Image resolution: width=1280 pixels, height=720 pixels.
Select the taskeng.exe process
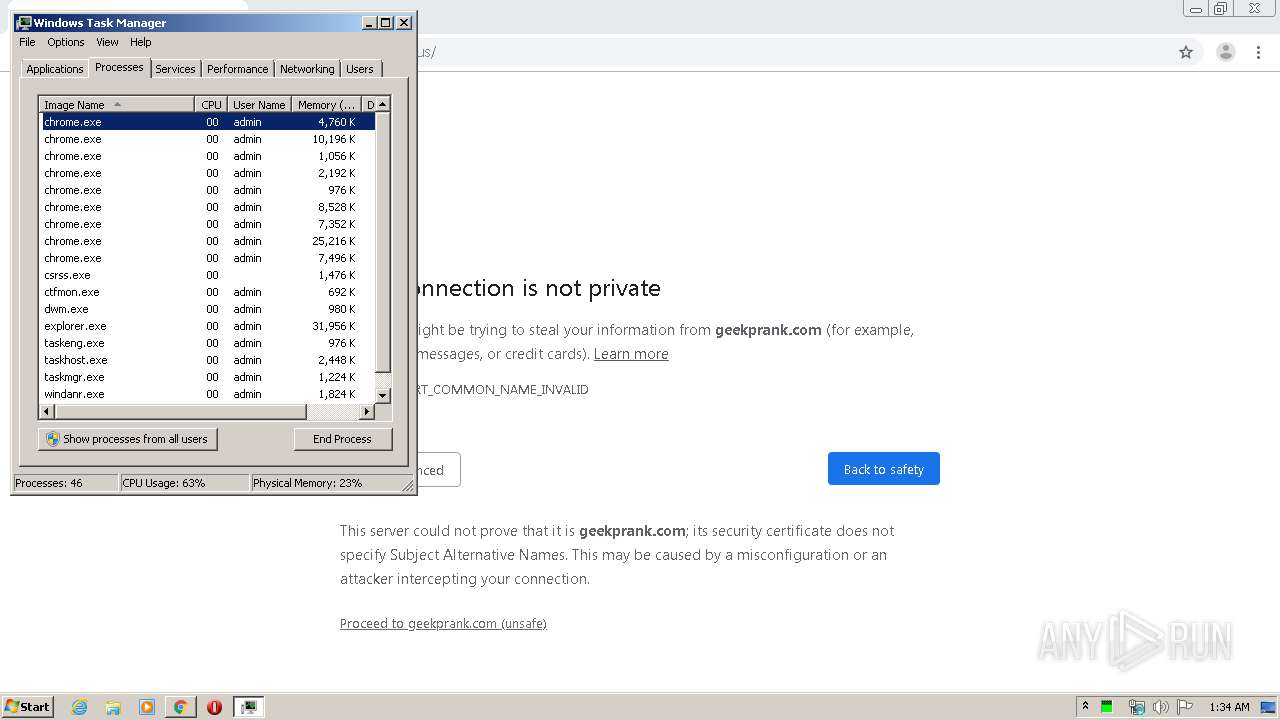[207, 343]
